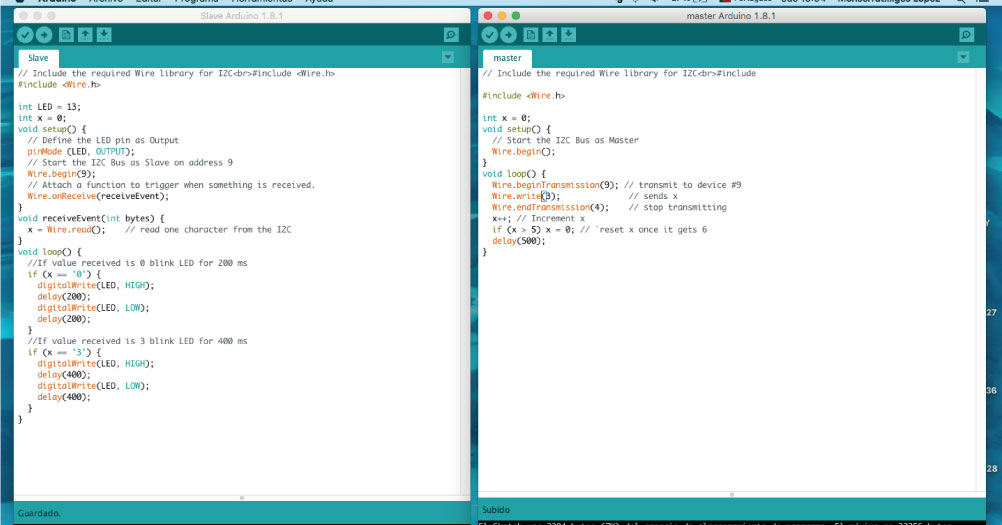Click comment '// Start the I2C Bus as Slave on address 9'
Image resolution: width=1002 pixels, height=525 pixels.
pos(130,163)
